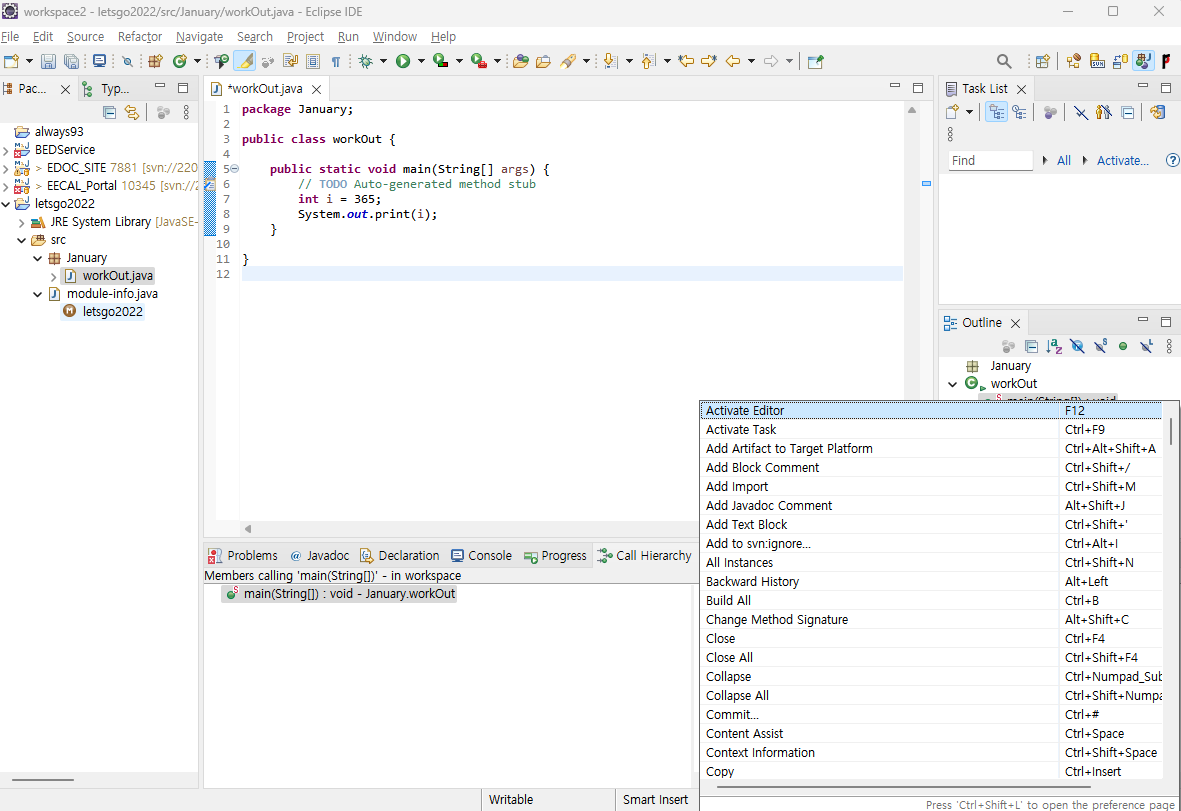Click the Open Perspective icon
Image resolution: width=1181 pixels, height=811 pixels.
point(1042,62)
